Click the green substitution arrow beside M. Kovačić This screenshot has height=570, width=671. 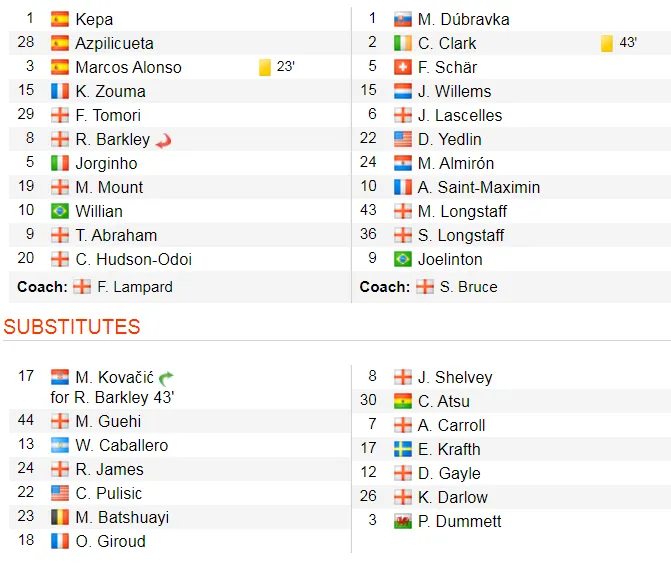point(166,377)
